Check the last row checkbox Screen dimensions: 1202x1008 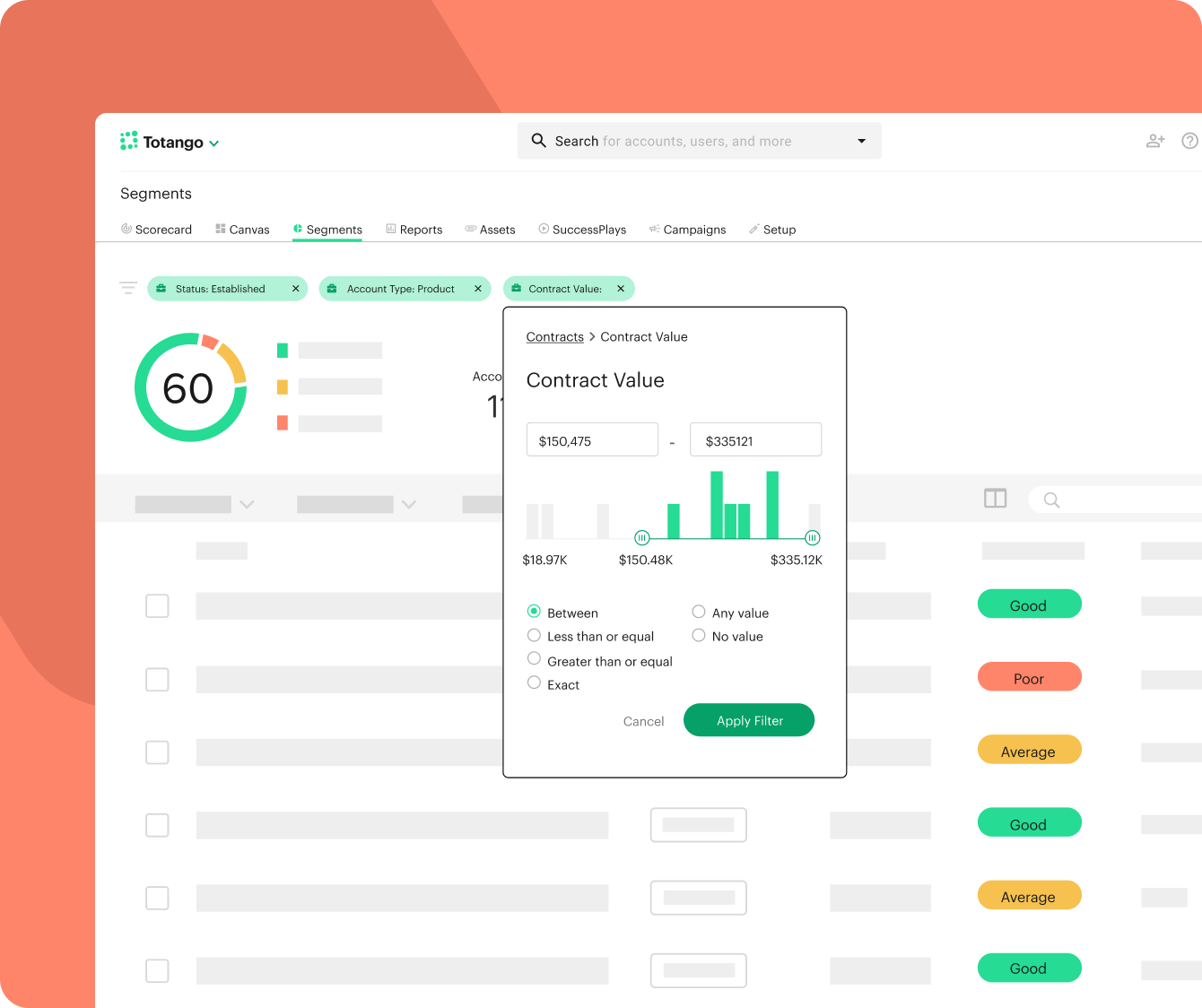click(157, 970)
